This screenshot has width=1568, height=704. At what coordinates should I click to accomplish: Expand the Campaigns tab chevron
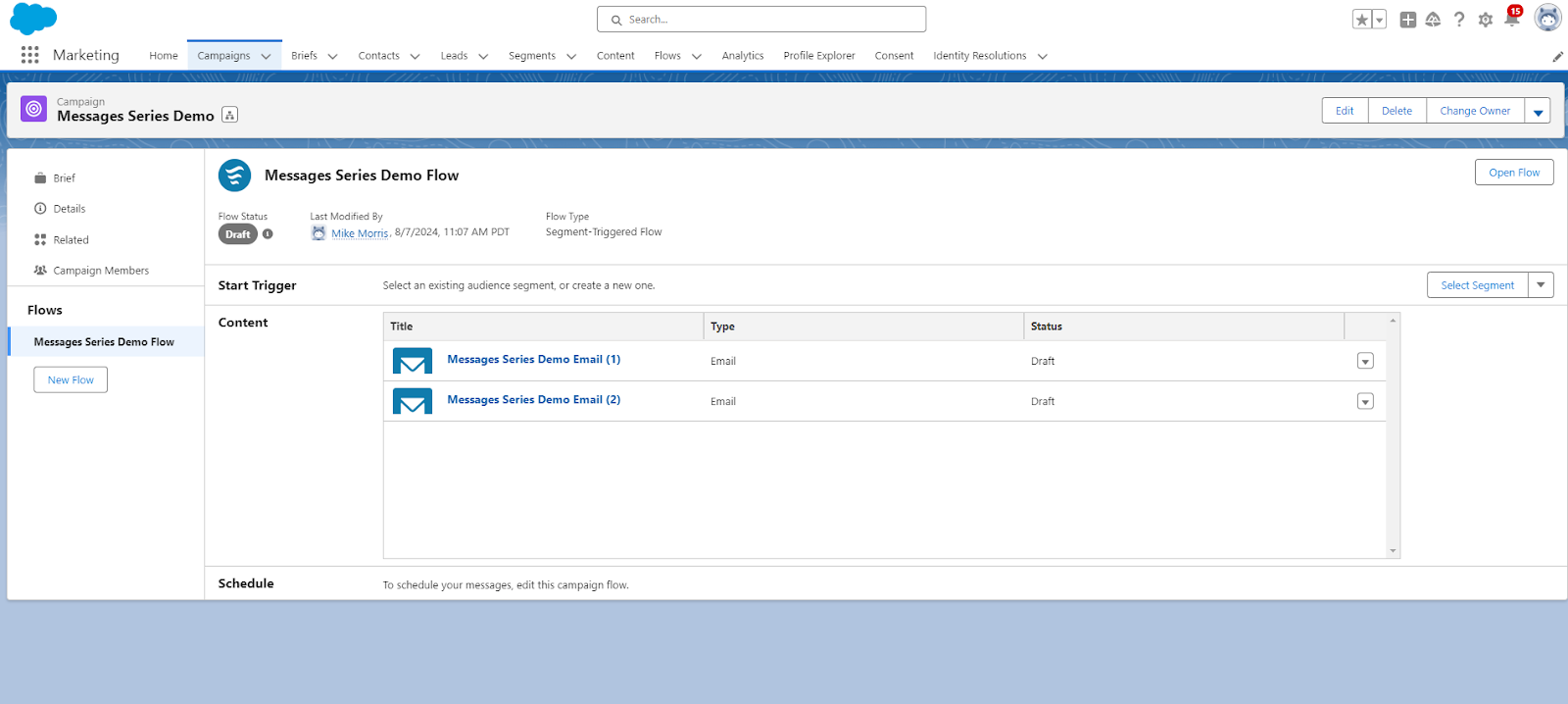(x=266, y=57)
